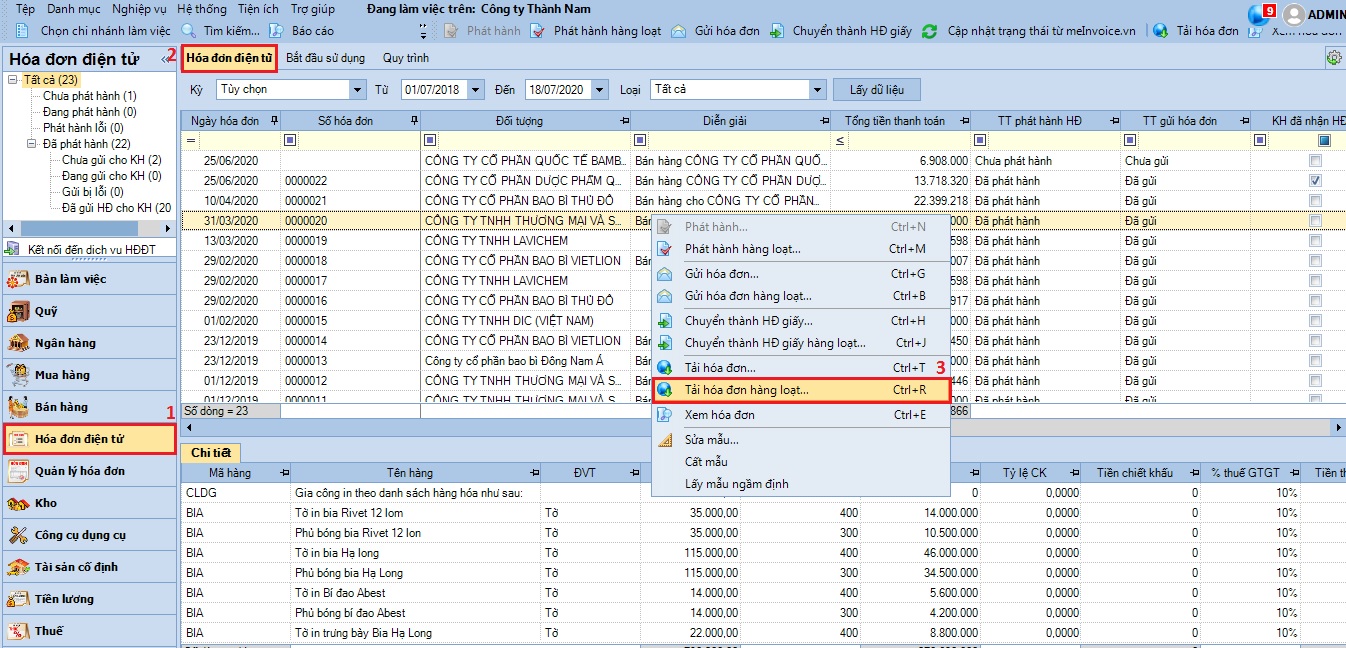Open the Trợ giúp menu
Screen dimensions: 1346x648
point(313,9)
